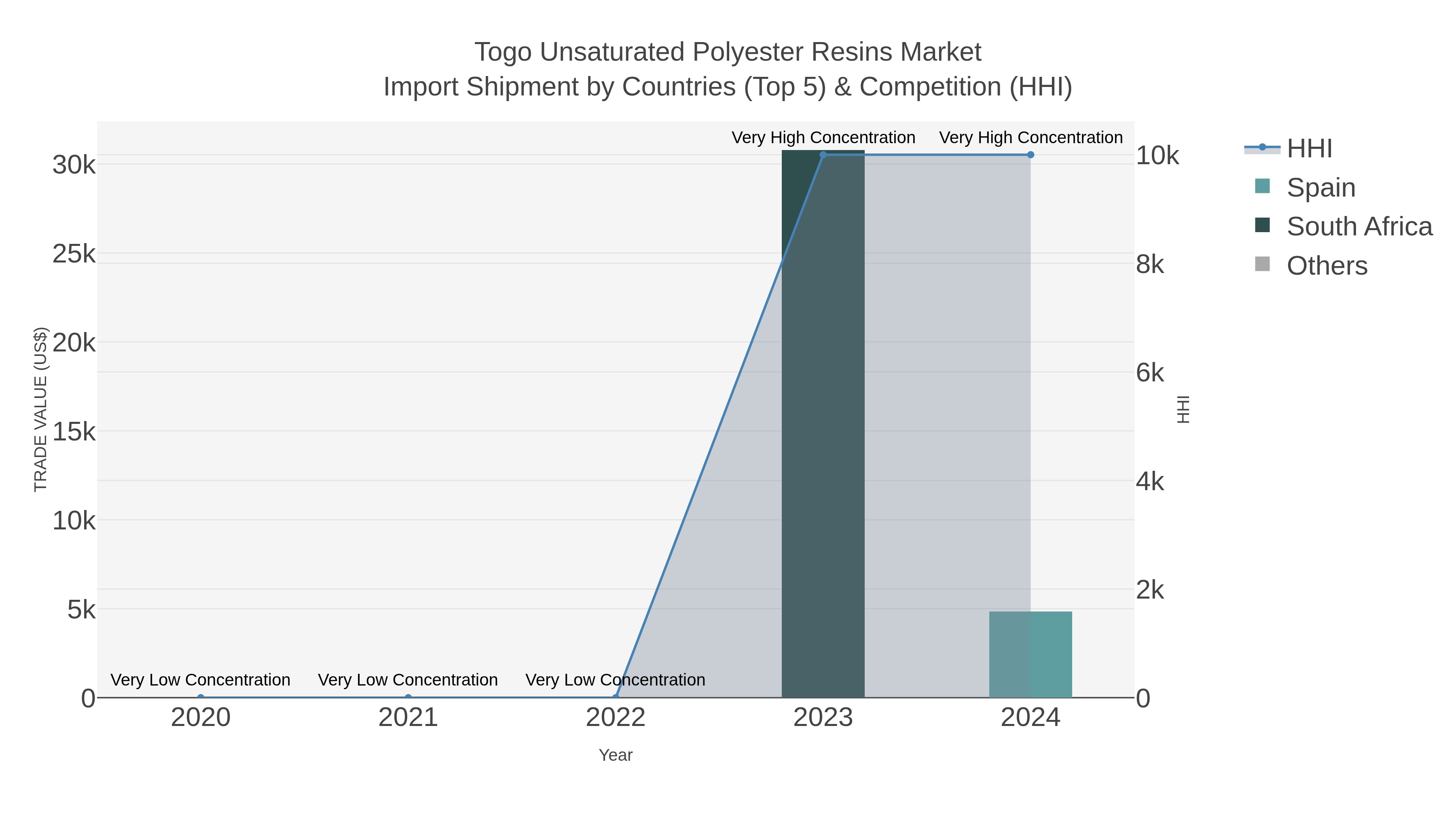Screen dimensions: 1456x819
Task: Click the 6k HHI axis tick
Action: (x=1150, y=372)
